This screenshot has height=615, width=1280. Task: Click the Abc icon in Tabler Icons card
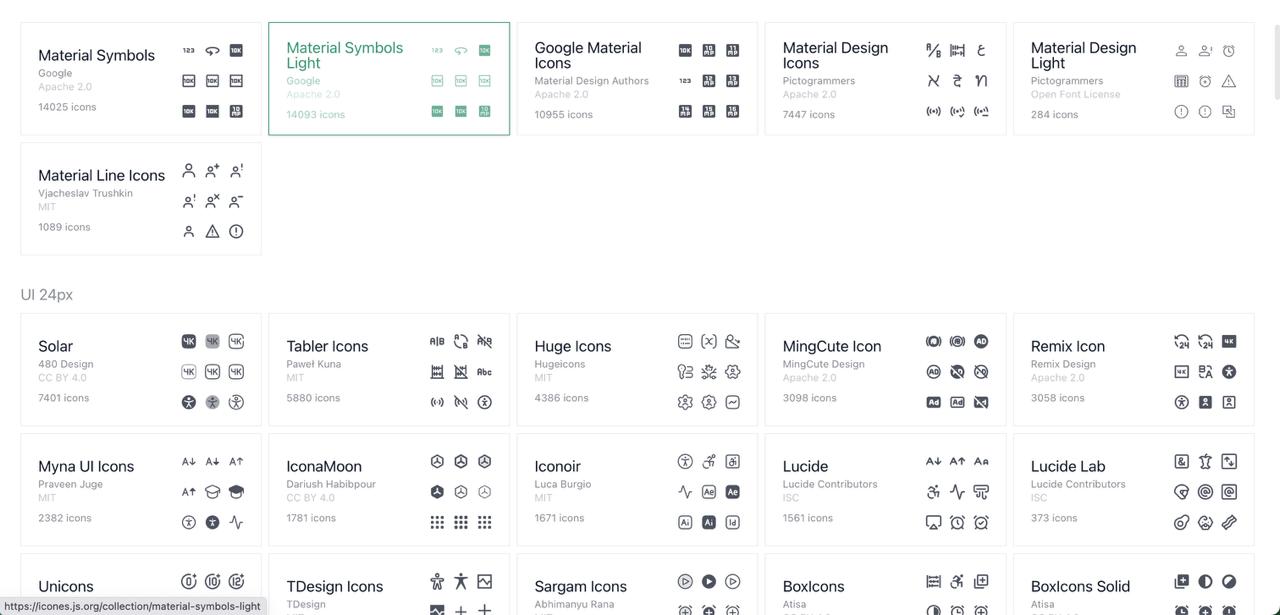pyautogui.click(x=484, y=372)
